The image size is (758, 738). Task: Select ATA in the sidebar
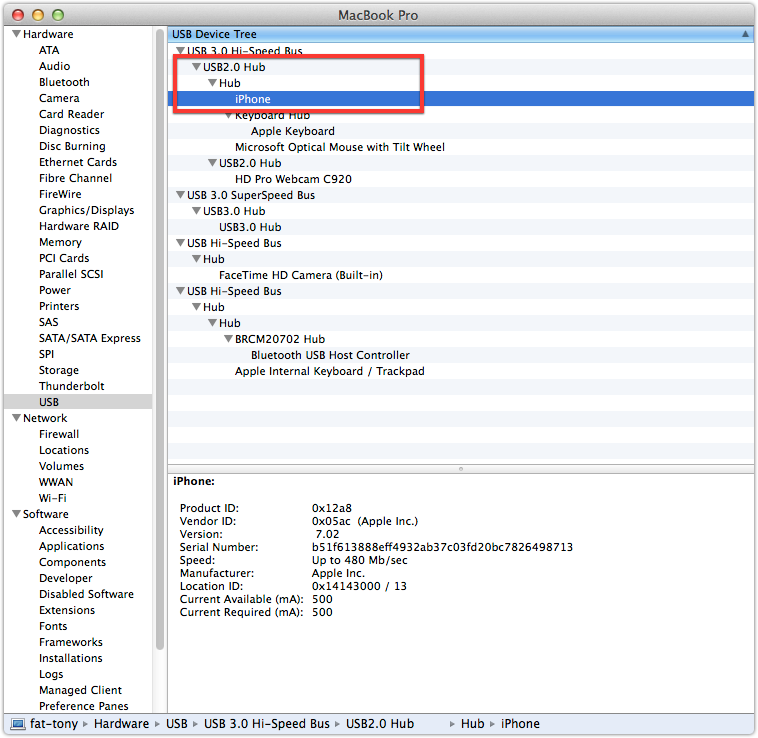49,50
